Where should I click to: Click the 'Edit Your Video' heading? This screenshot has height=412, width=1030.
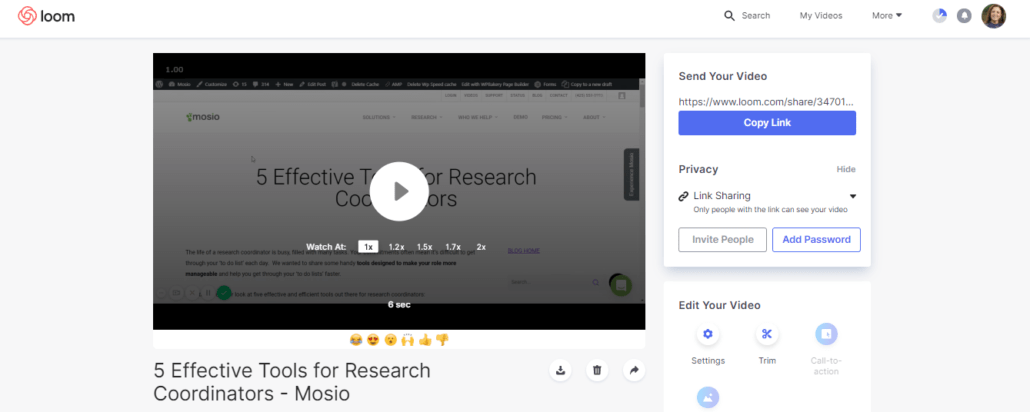click(719, 306)
